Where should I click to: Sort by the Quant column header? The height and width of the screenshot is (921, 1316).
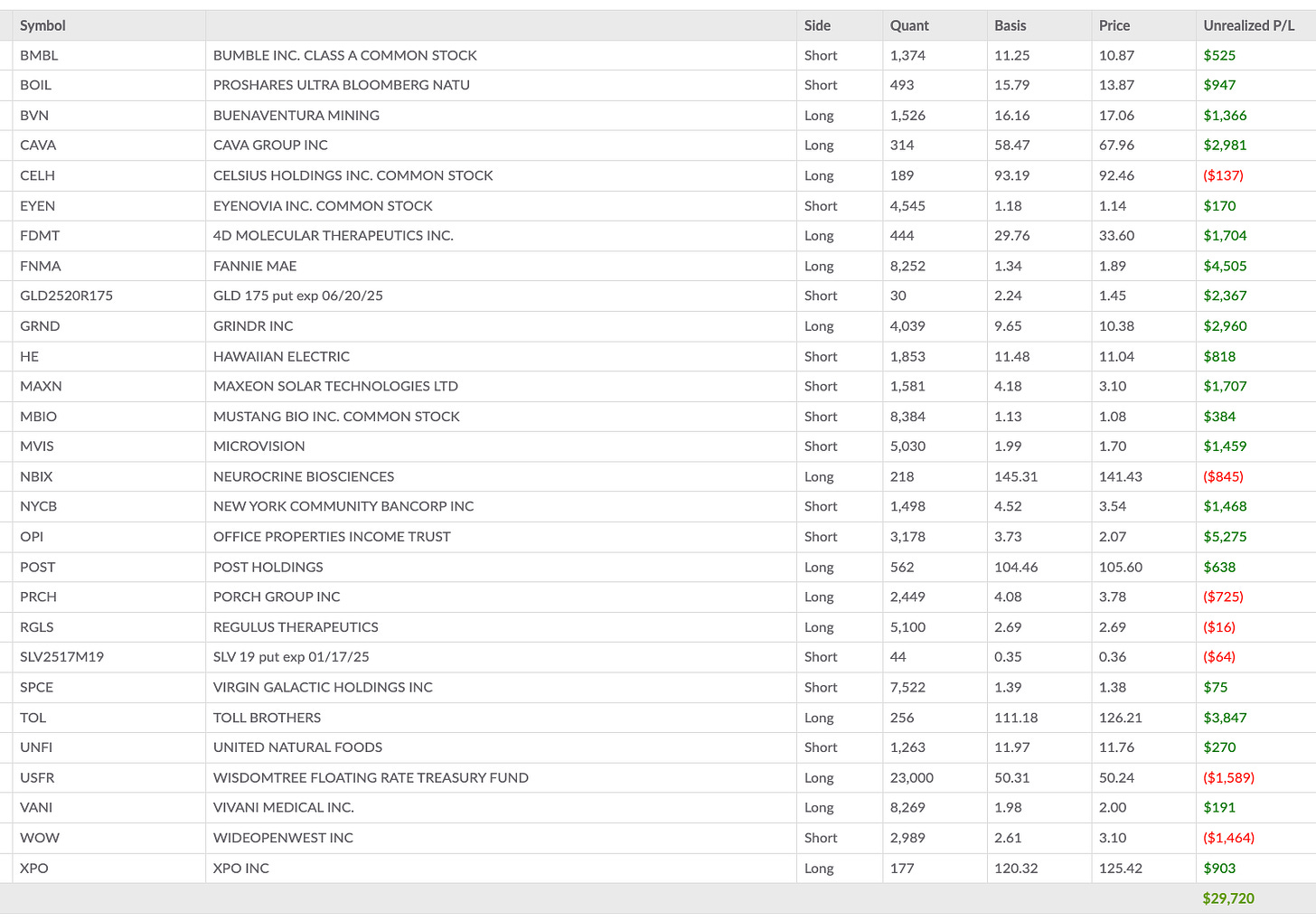[909, 25]
